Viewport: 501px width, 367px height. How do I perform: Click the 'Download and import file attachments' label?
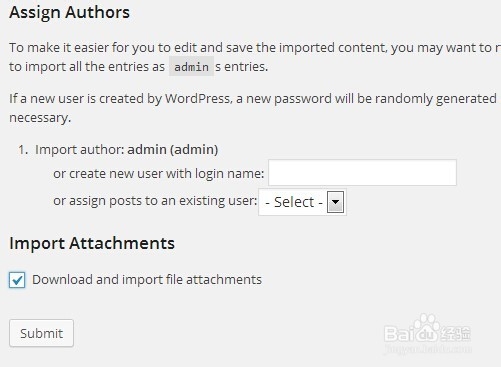[147, 280]
